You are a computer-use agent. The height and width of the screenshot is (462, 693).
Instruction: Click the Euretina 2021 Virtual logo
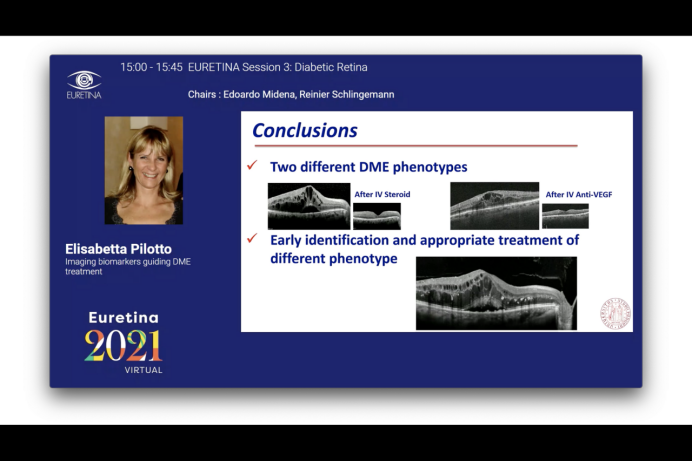click(x=123, y=342)
